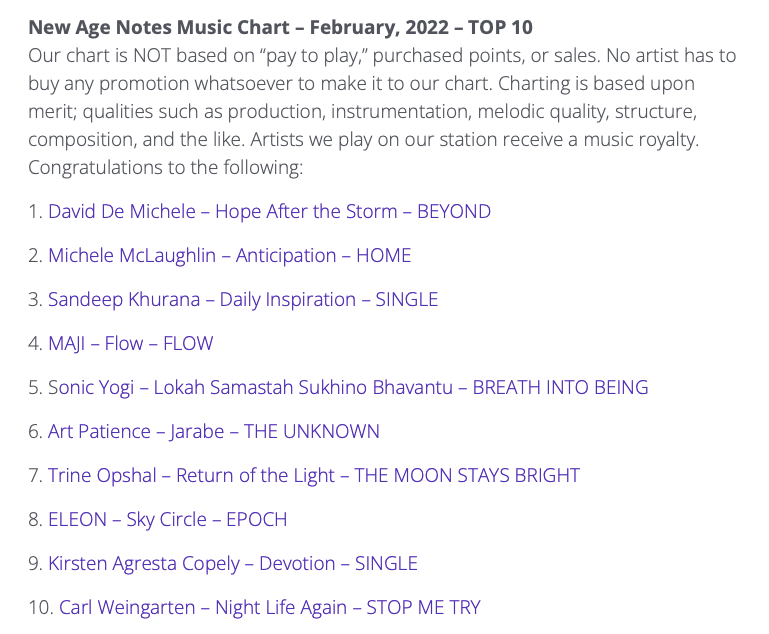
Task: Select the BREATH INTO BEING album text
Action: coord(560,387)
